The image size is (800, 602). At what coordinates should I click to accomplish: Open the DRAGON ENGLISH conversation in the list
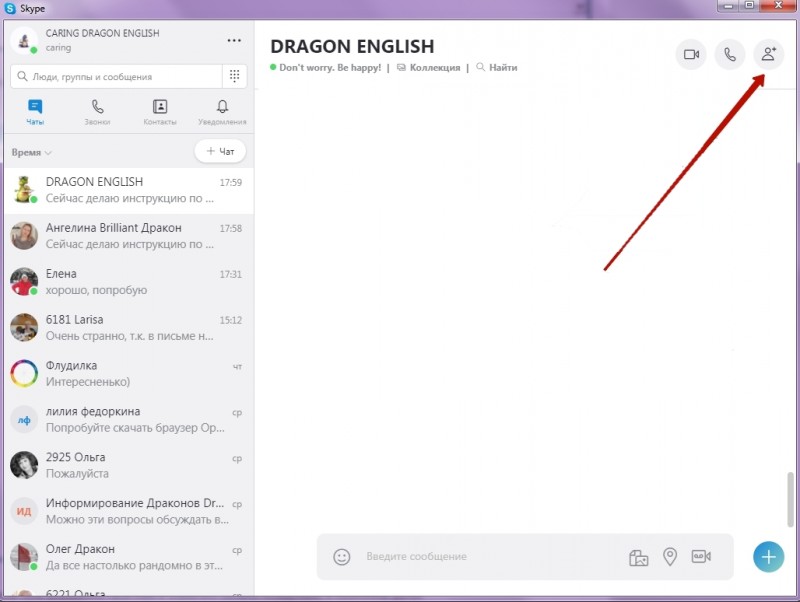129,190
